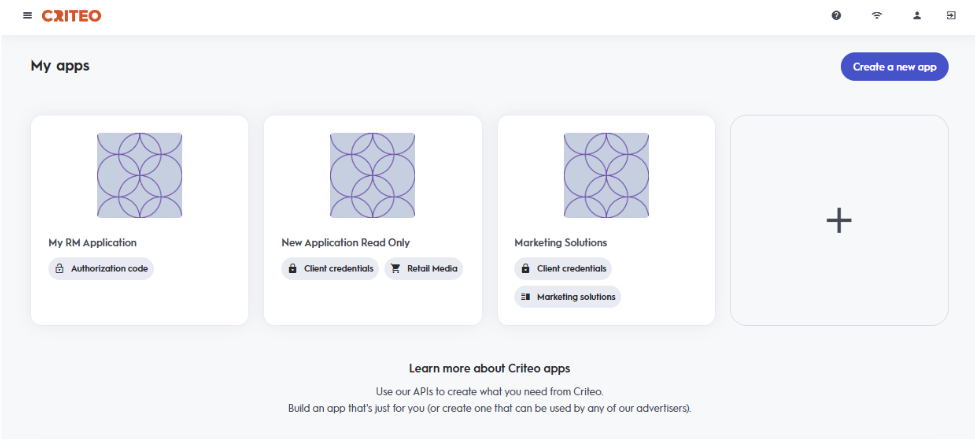
Task: Click the Authorization code tag
Action: point(101,269)
